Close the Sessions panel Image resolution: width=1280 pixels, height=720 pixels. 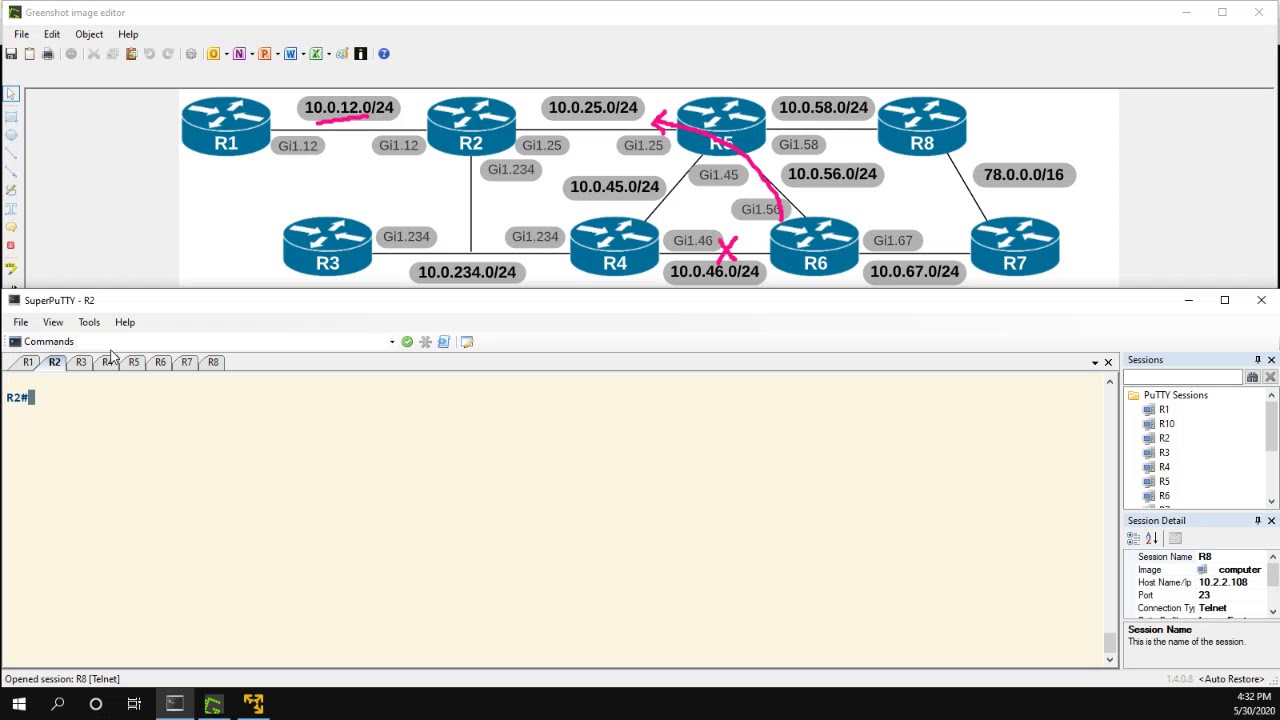[1271, 360]
